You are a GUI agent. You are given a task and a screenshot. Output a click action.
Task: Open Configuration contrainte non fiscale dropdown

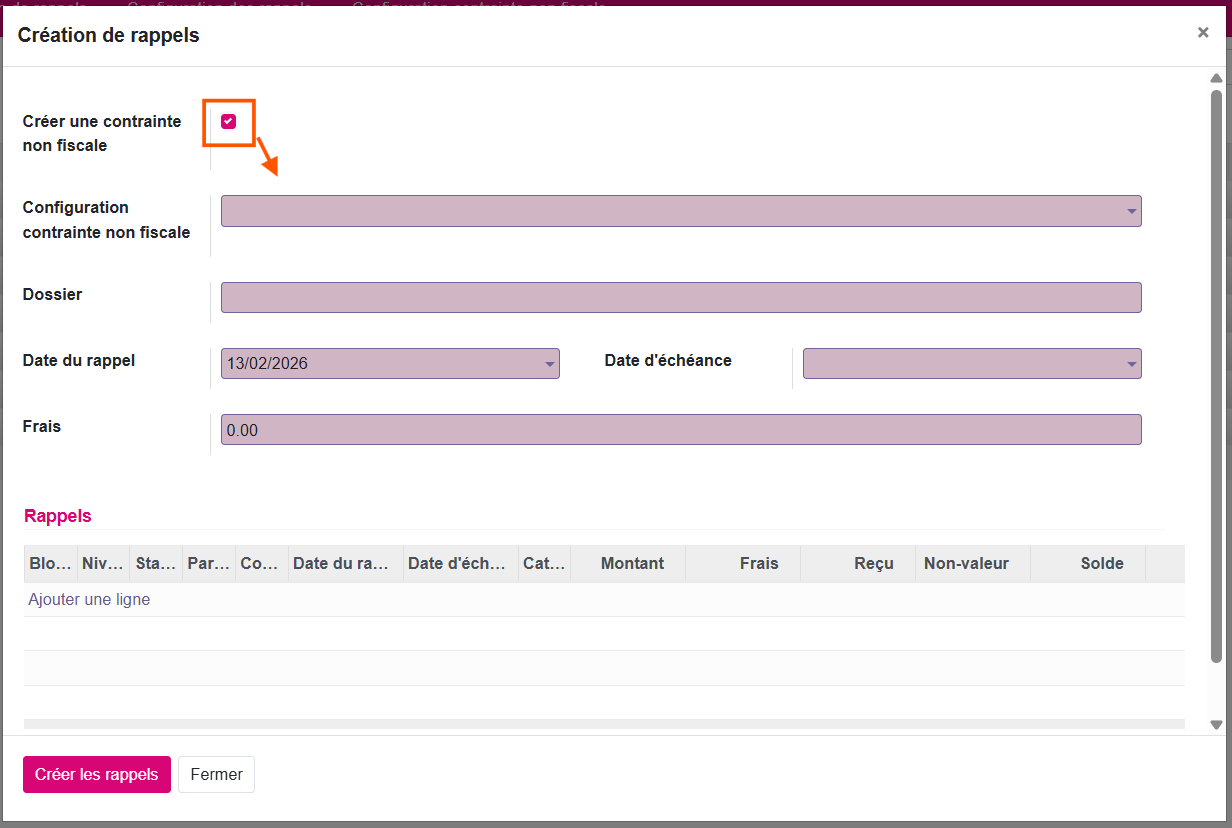(x=1131, y=211)
